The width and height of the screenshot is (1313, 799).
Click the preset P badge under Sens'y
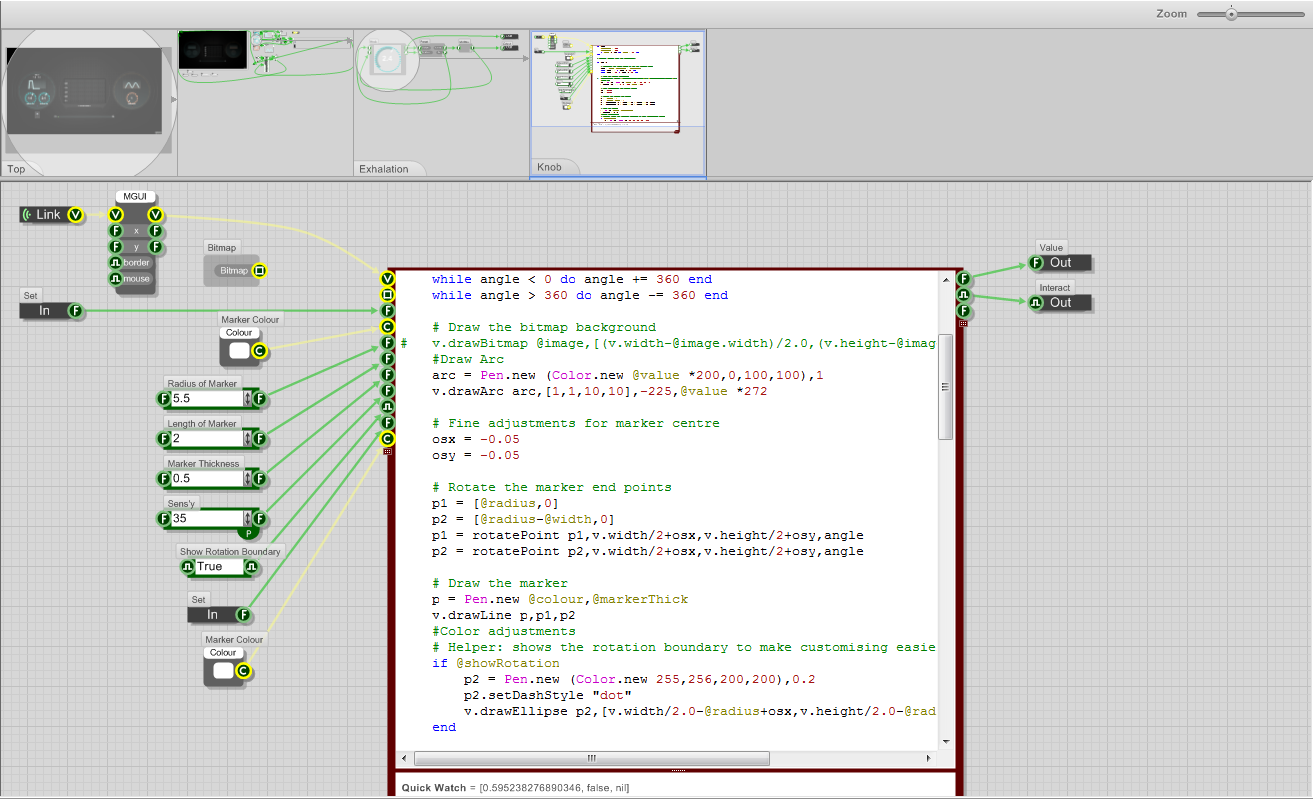point(249,534)
